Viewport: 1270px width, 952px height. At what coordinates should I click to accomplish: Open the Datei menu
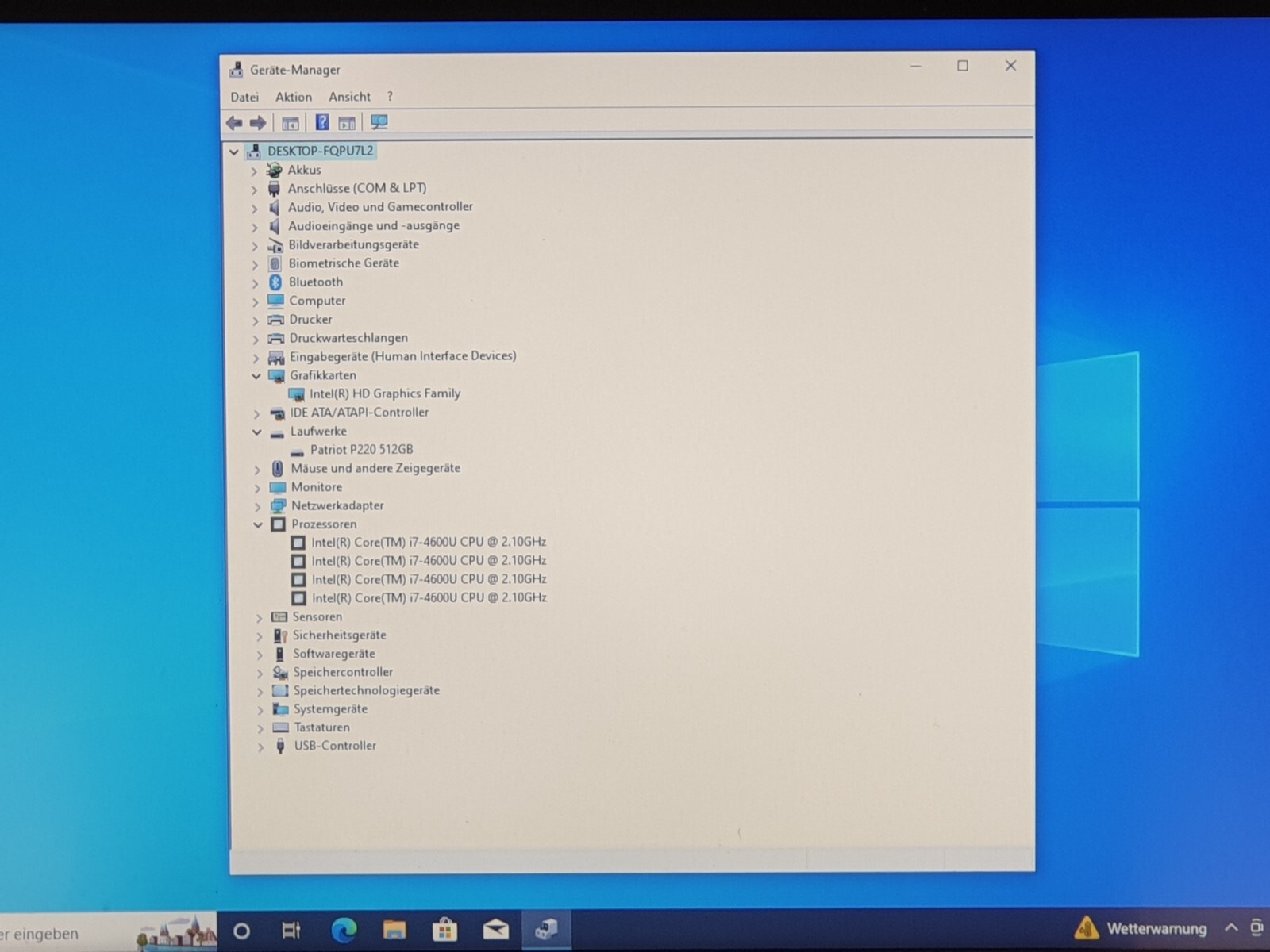244,97
